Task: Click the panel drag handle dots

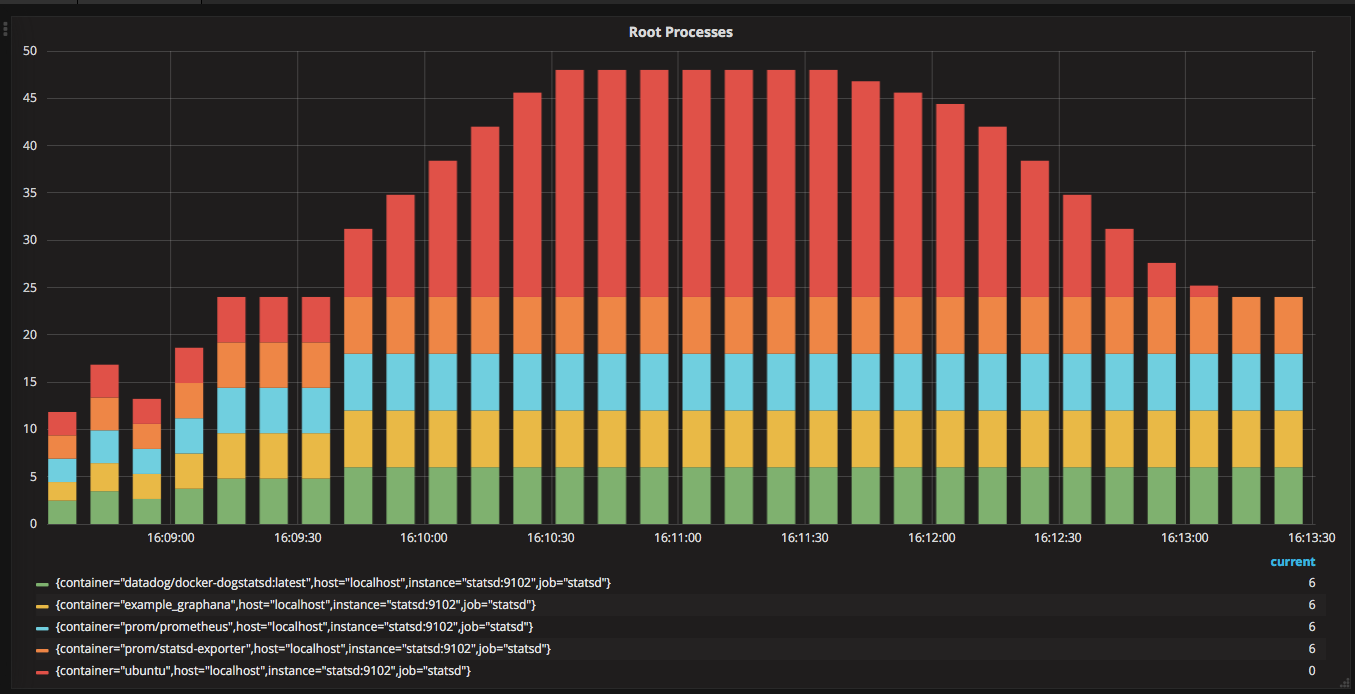Action: pos(5,29)
